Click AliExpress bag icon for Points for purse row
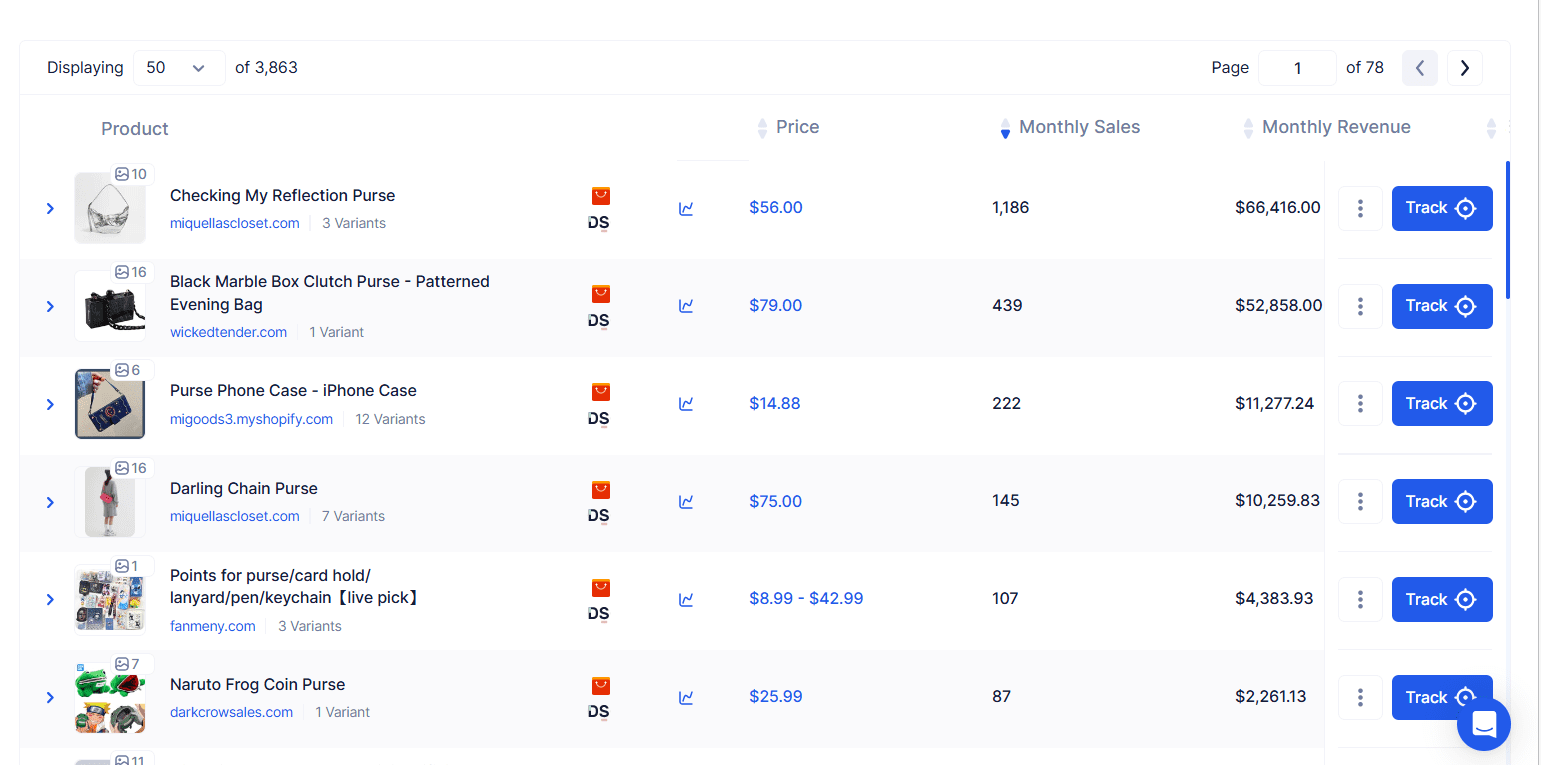The height and width of the screenshot is (765, 1541). click(600, 588)
